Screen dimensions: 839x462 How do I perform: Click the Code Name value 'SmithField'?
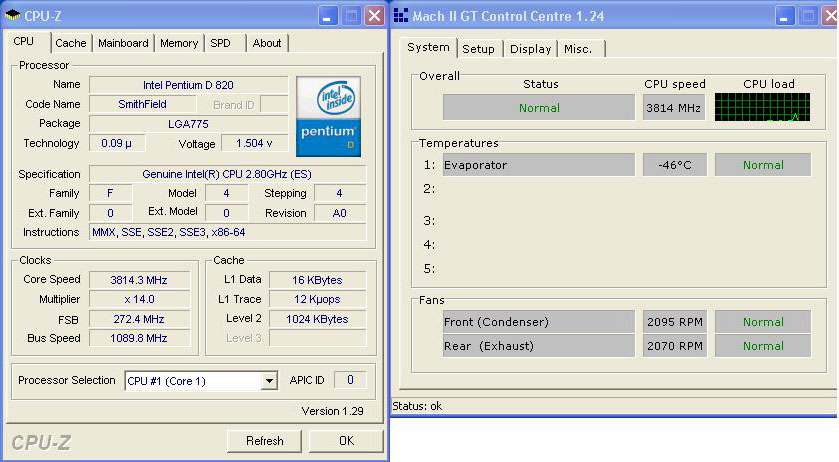tap(142, 104)
